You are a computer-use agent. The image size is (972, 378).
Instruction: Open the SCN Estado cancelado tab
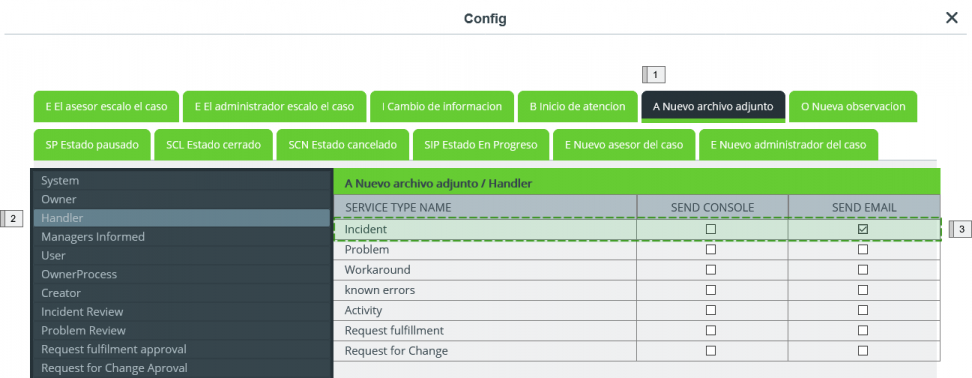343,144
